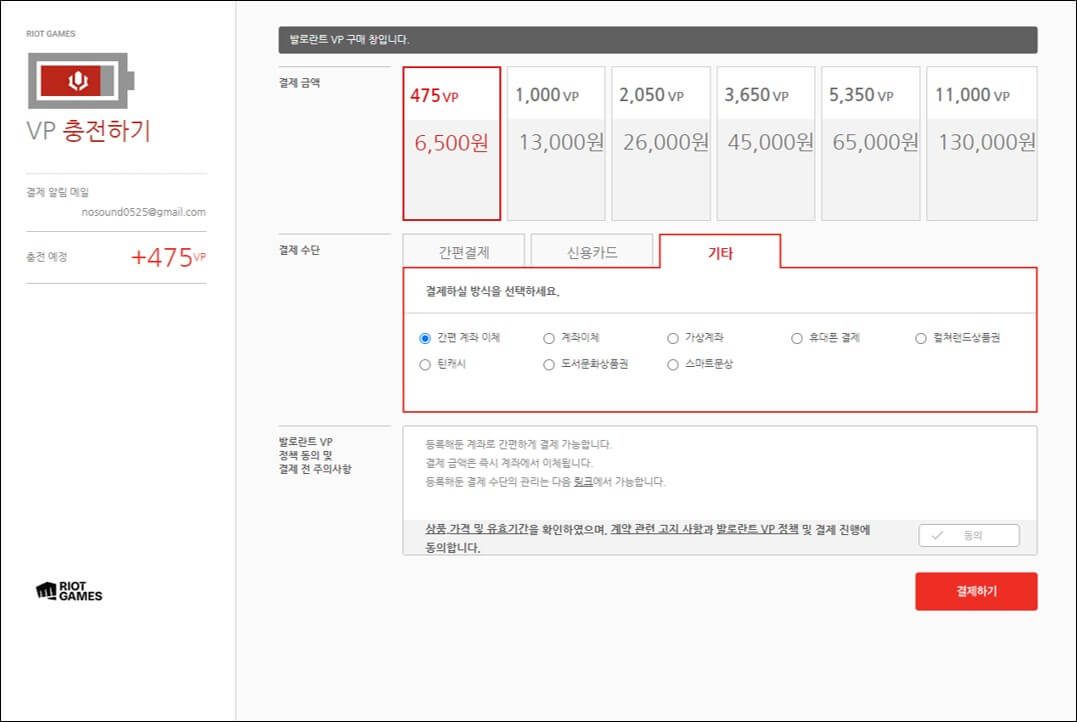Screen dimensions: 1077x722
Task: Open the 링크 hyperlink in the notice
Action: tap(583, 482)
